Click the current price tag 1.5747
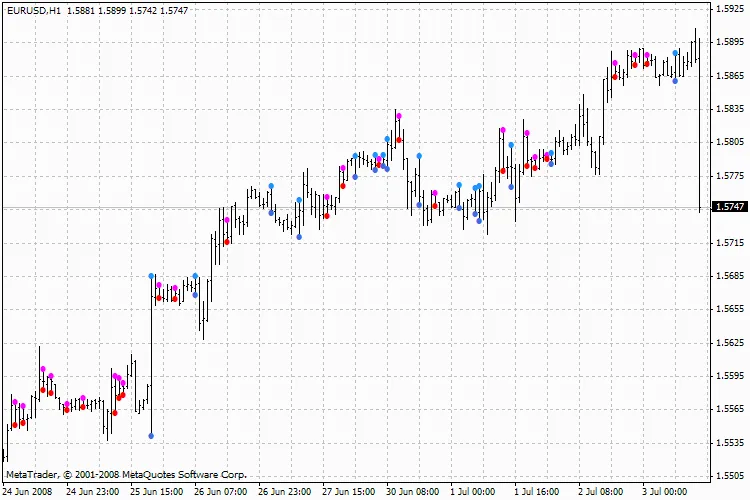The width and height of the screenshot is (750, 500). click(x=729, y=207)
